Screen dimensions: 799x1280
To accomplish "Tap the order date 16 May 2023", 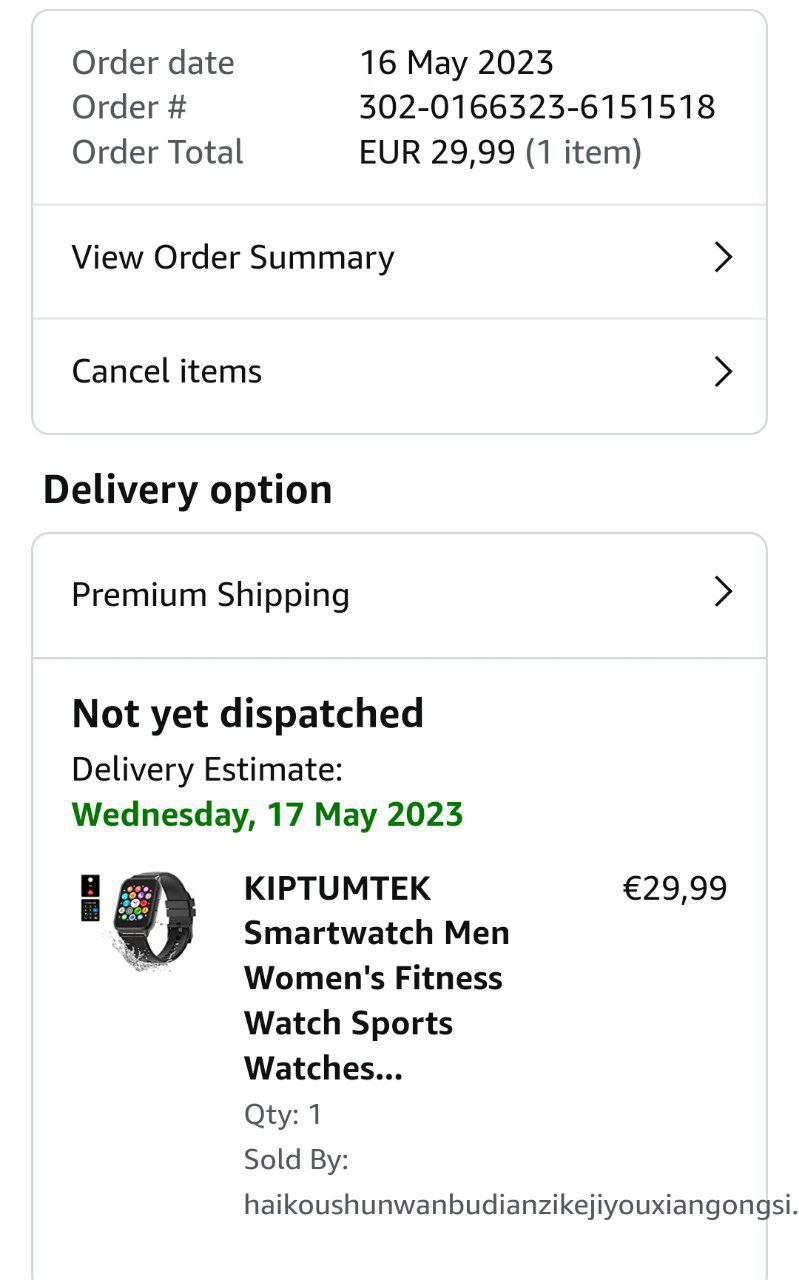I will [x=456, y=63].
